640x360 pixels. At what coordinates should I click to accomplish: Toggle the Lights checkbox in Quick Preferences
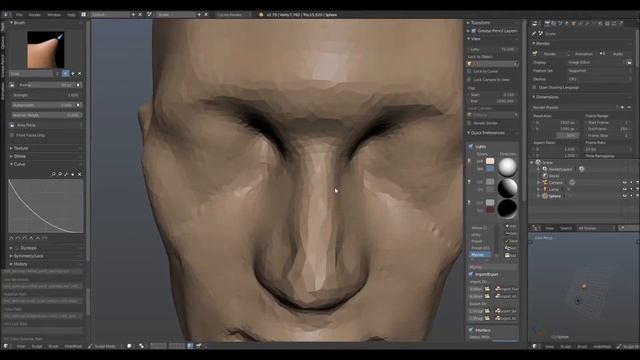[x=471, y=146]
